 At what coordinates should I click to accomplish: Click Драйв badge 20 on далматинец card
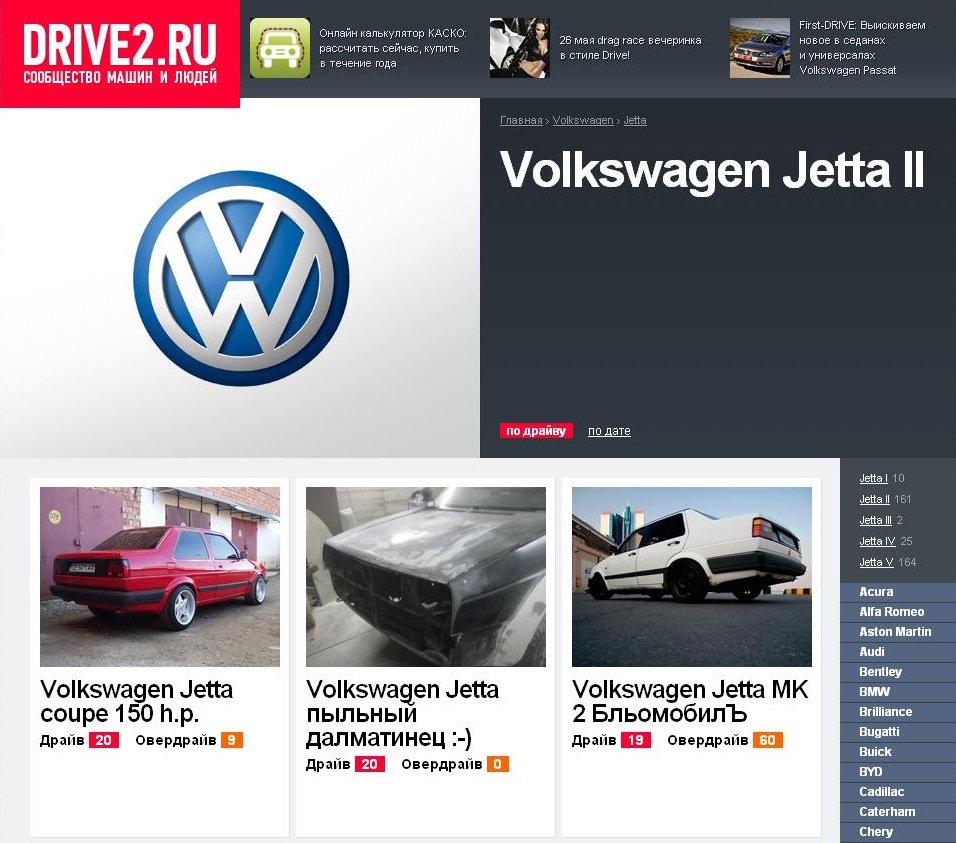click(x=369, y=764)
